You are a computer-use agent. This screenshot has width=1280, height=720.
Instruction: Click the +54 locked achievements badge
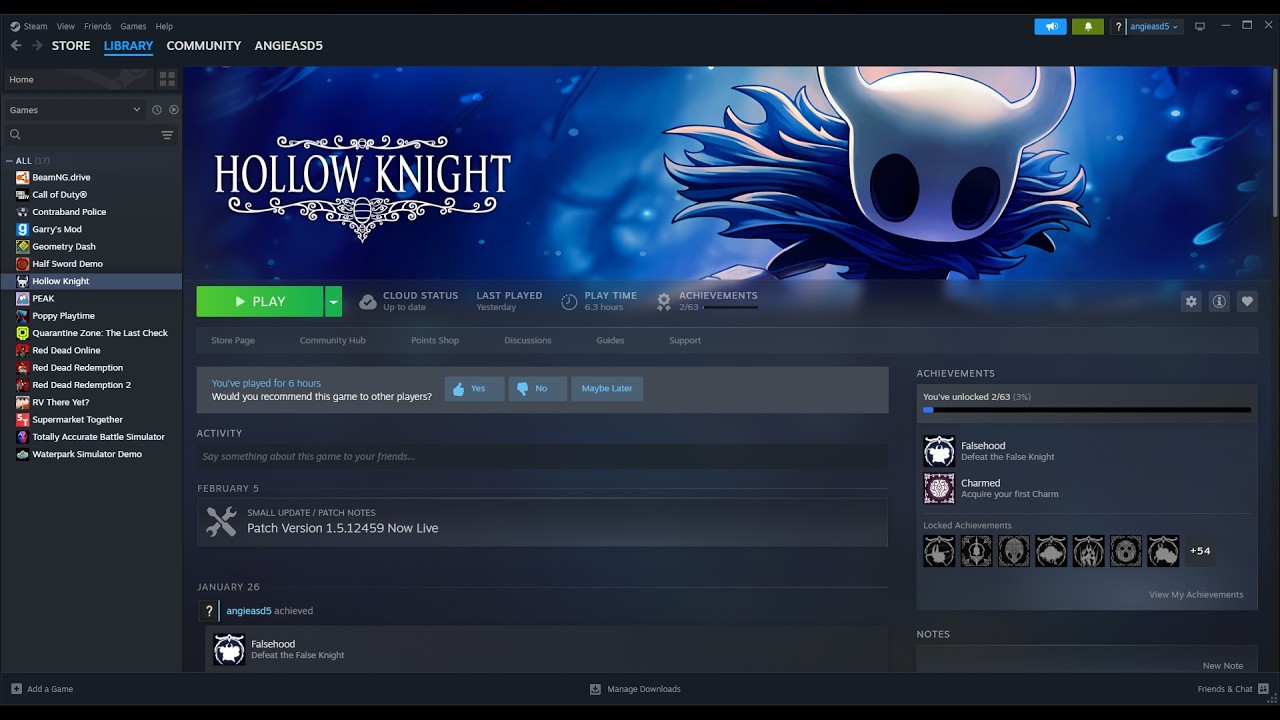pyautogui.click(x=1200, y=551)
